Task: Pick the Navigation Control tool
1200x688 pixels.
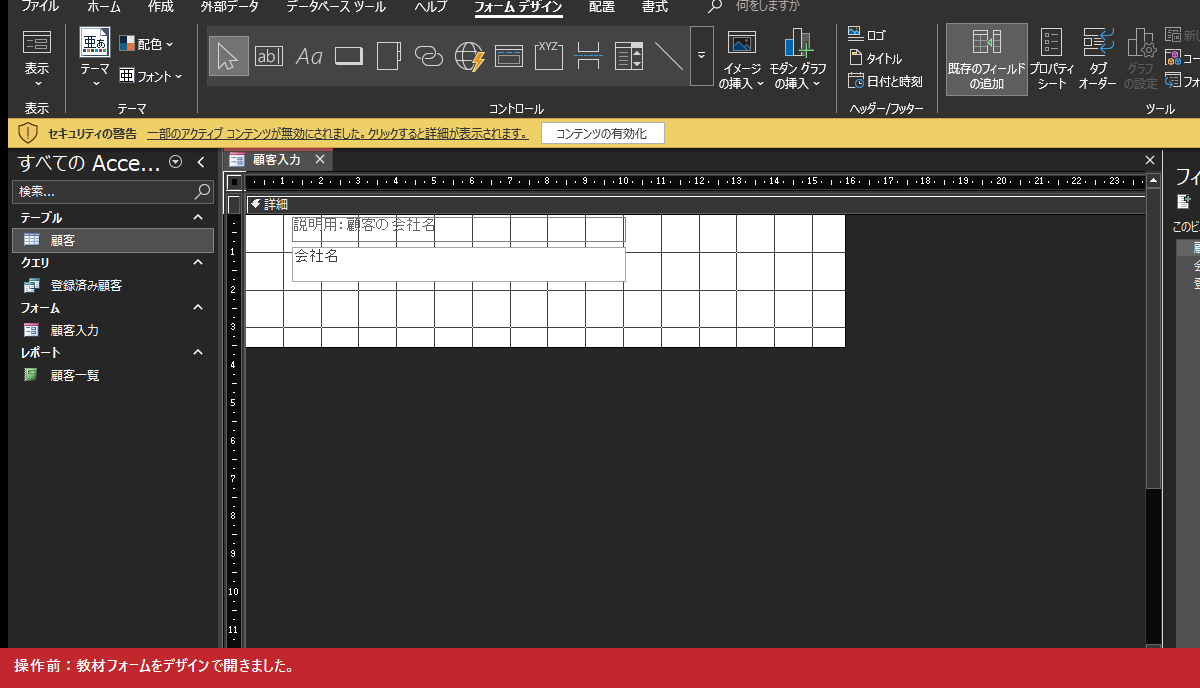Action: pyautogui.click(x=509, y=56)
